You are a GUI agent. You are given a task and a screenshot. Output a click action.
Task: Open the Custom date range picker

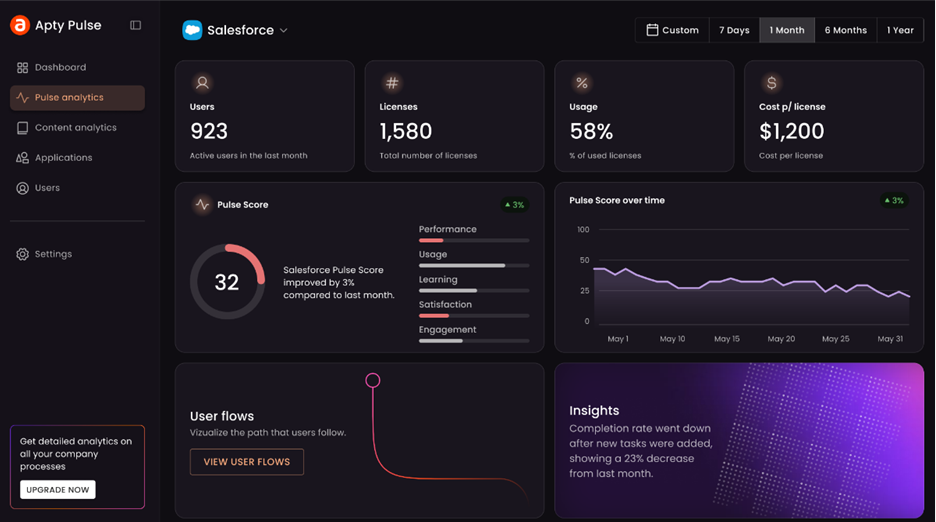[x=672, y=30]
